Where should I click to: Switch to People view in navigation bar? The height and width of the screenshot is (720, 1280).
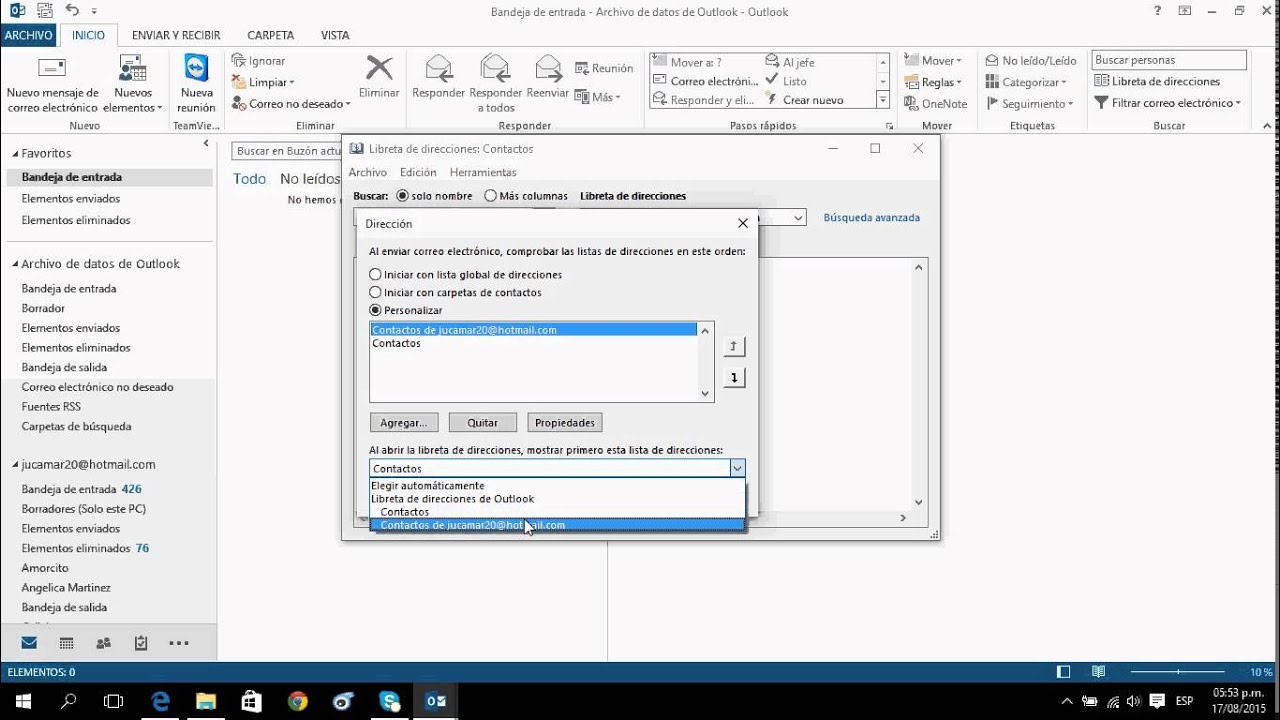coord(103,643)
